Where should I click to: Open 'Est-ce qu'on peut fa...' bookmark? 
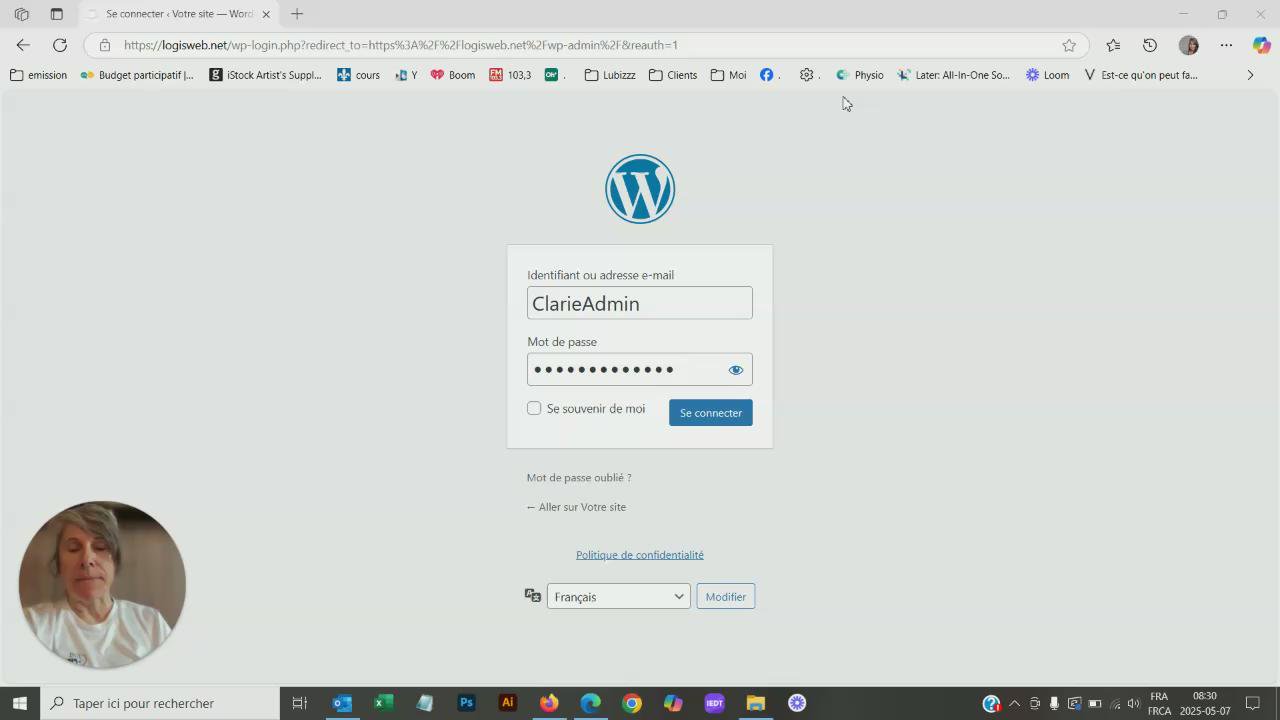click(1140, 75)
